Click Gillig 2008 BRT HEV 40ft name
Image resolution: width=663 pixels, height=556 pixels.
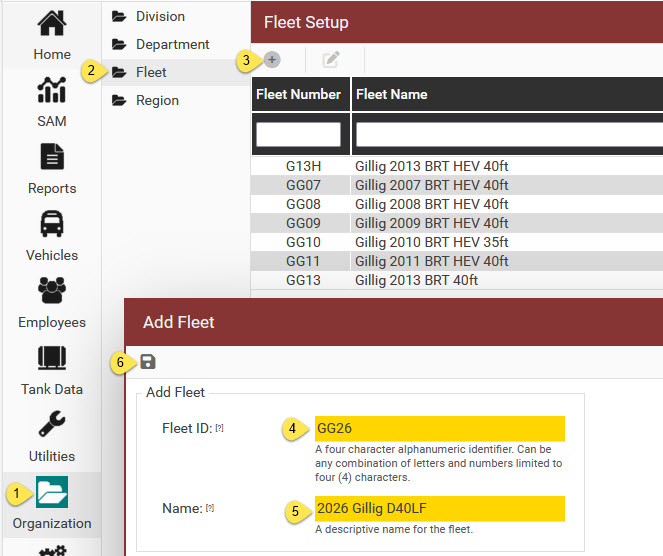pos(432,204)
